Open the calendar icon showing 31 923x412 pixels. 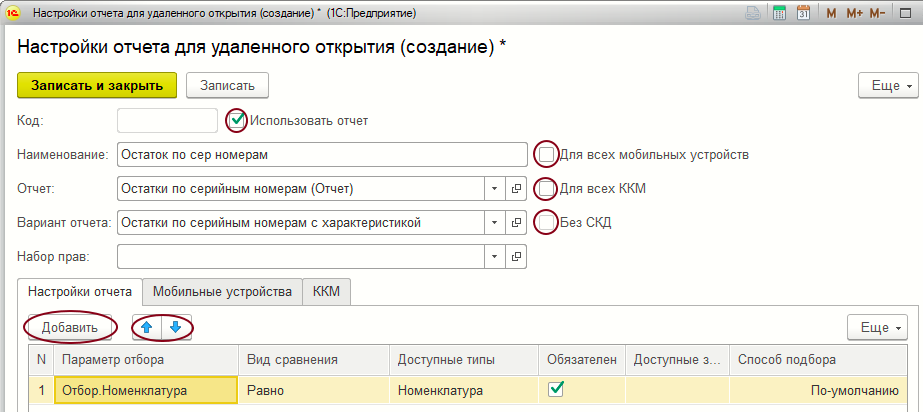[x=804, y=13]
